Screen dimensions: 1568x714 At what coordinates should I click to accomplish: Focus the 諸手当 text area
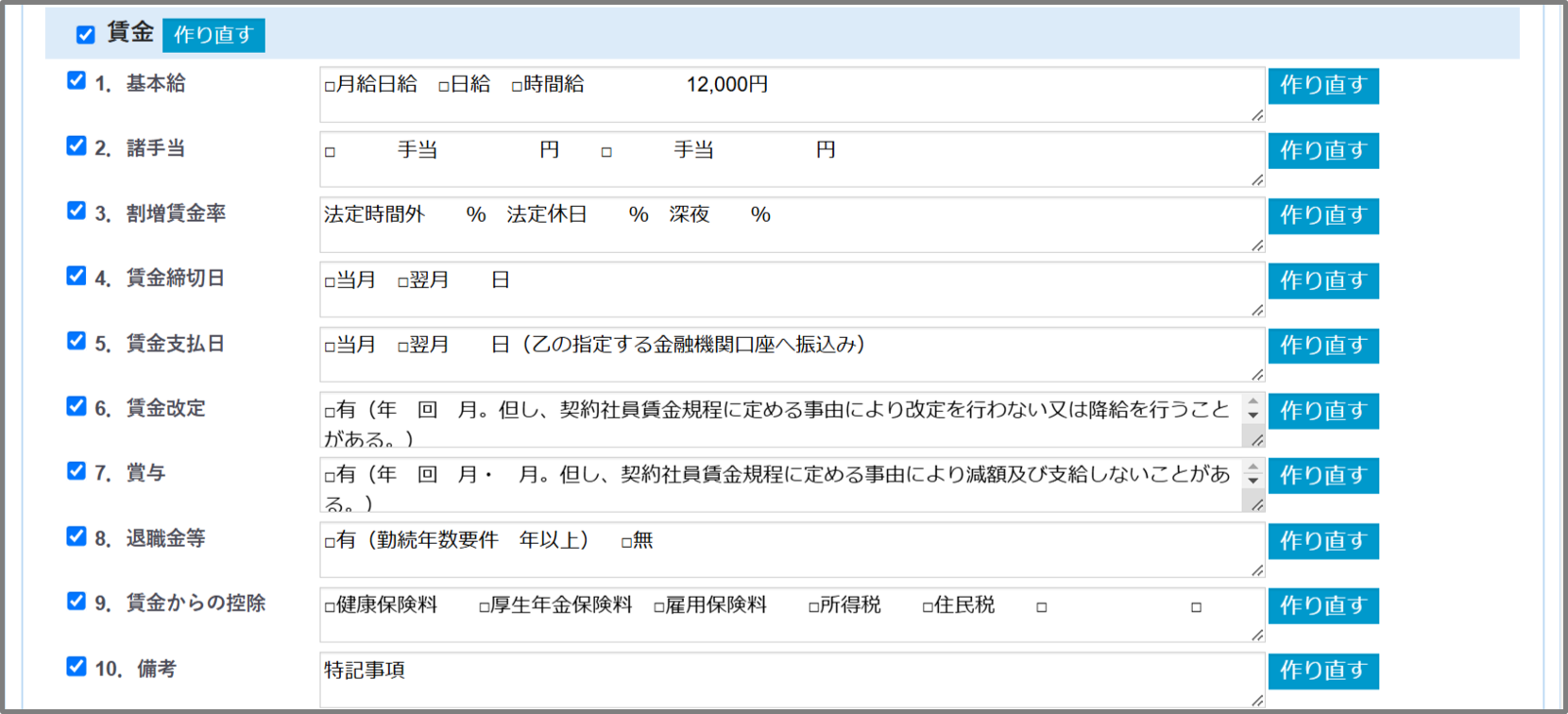pos(793,160)
